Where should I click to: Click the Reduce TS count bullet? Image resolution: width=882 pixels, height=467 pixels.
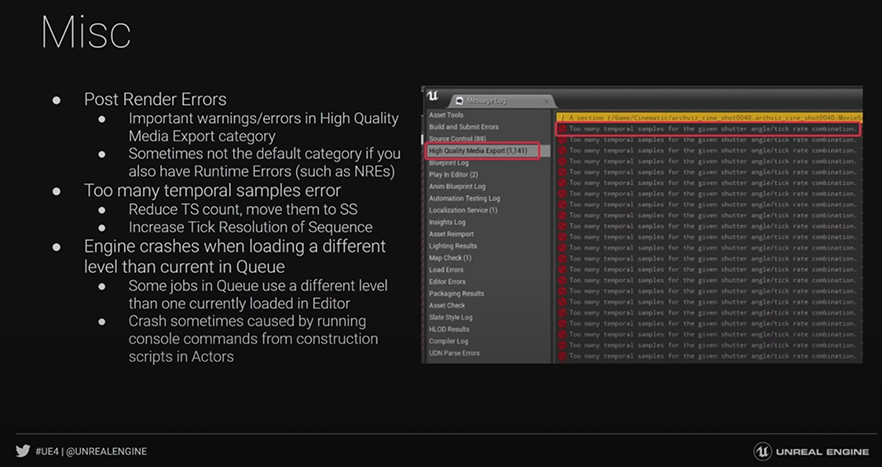pyautogui.click(x=243, y=209)
